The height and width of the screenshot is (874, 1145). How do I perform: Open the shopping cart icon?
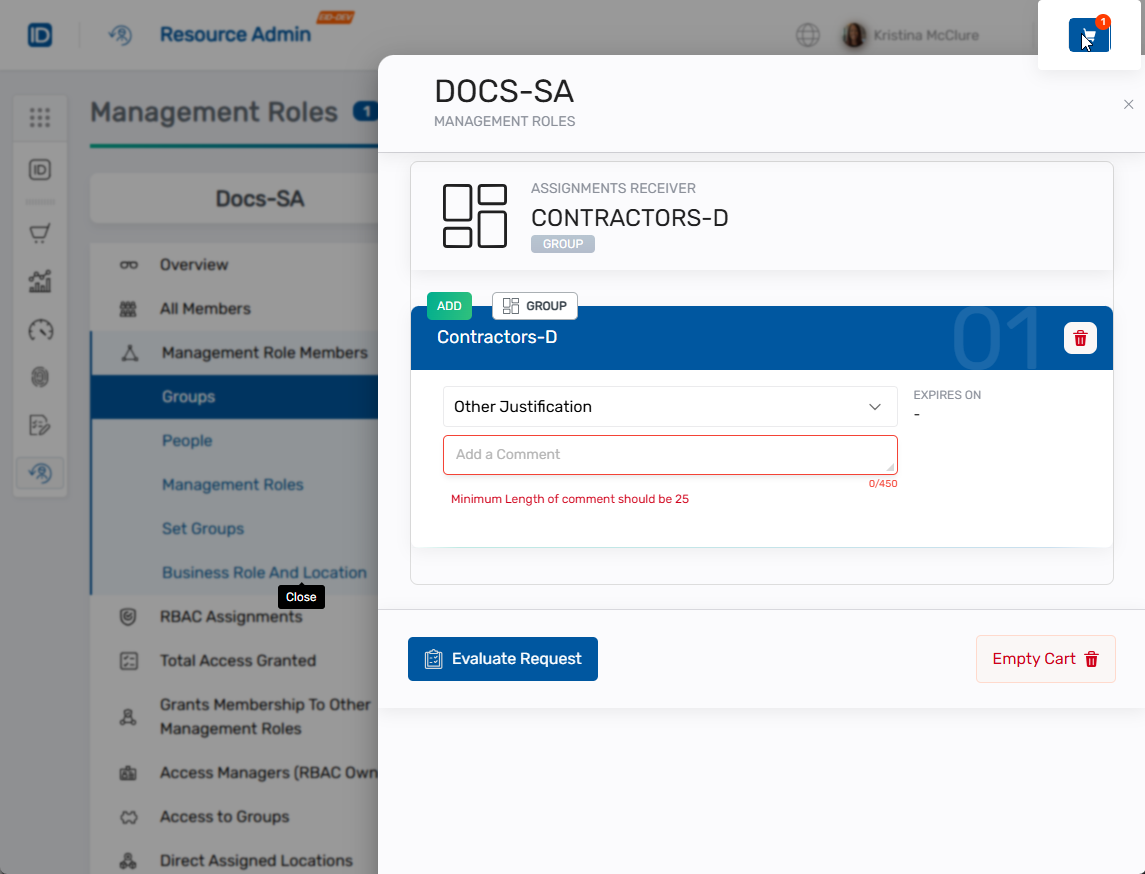pyautogui.click(x=1089, y=35)
